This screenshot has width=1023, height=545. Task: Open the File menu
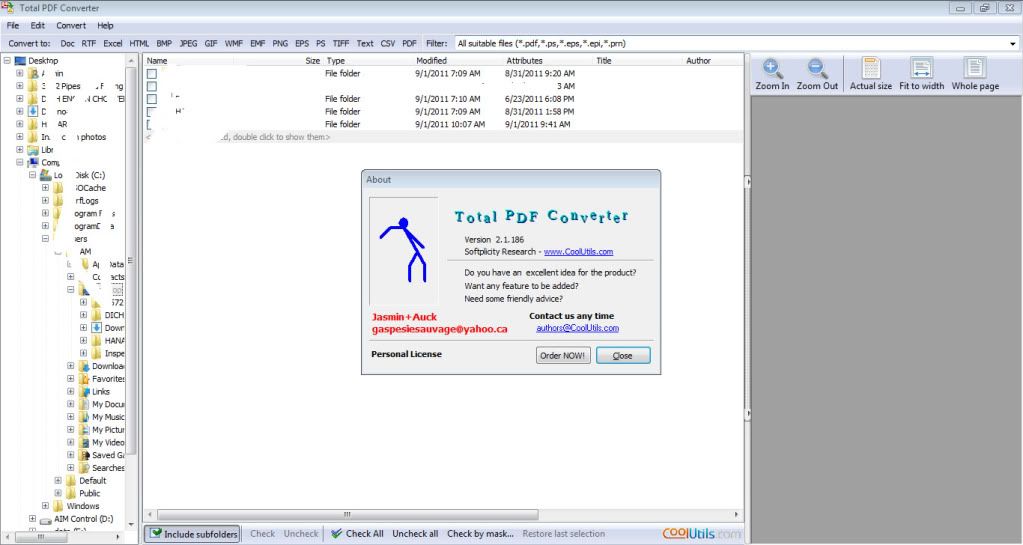point(12,25)
